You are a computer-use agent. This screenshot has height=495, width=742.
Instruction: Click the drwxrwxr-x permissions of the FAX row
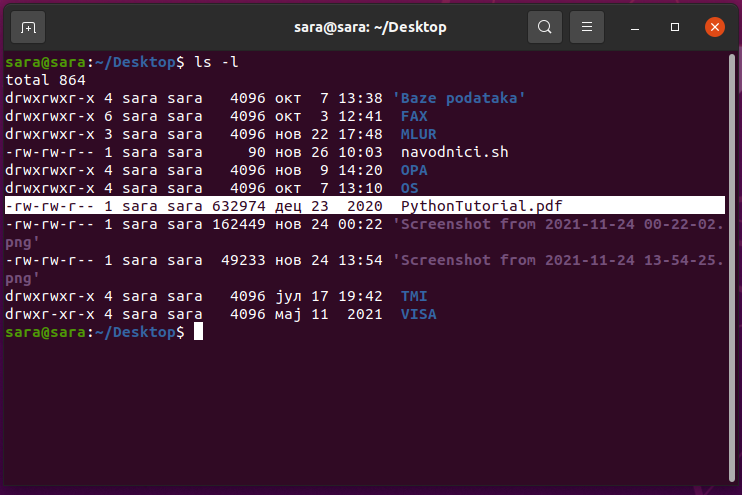coord(50,116)
